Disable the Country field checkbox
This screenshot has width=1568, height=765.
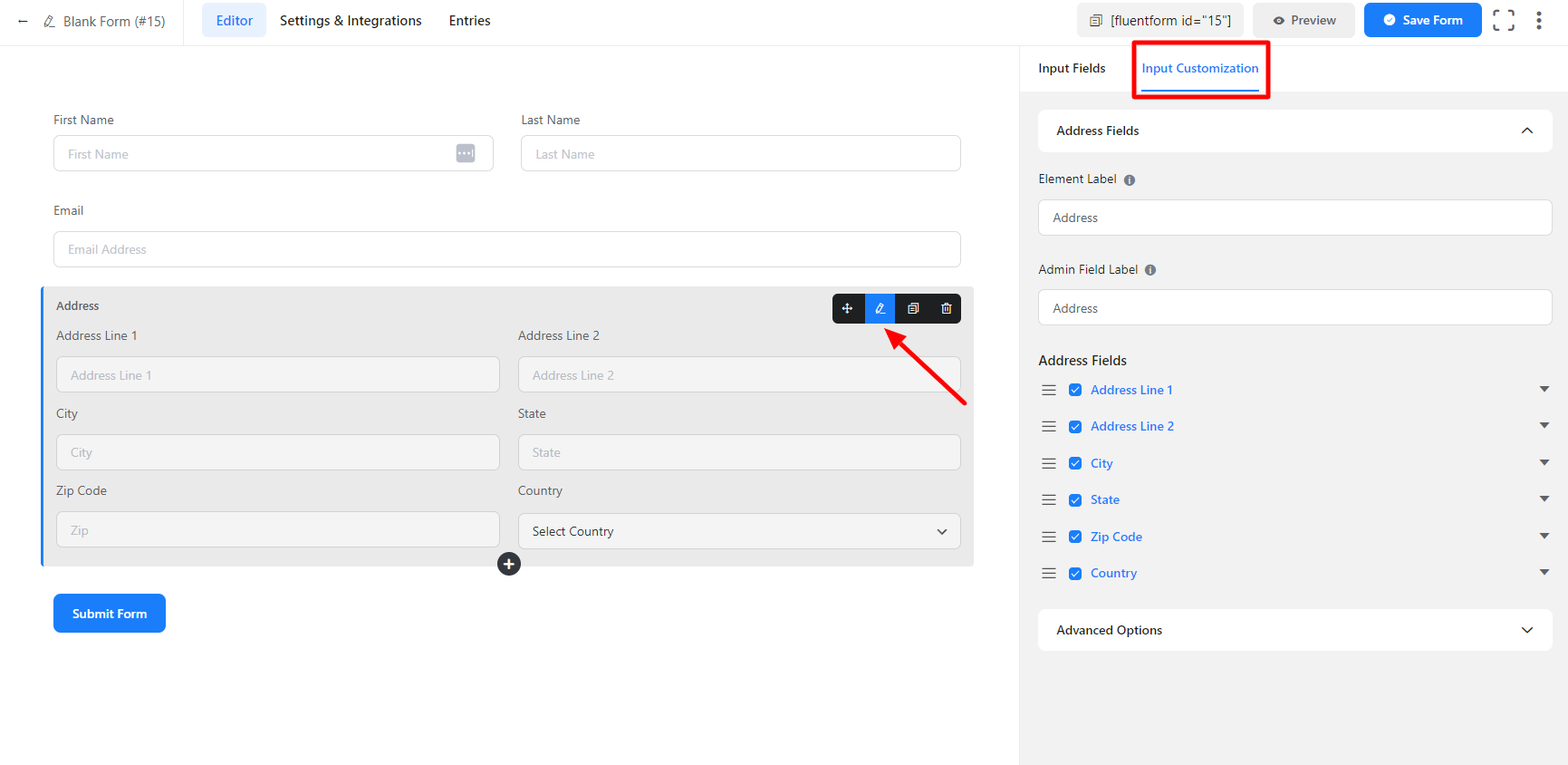click(x=1075, y=574)
